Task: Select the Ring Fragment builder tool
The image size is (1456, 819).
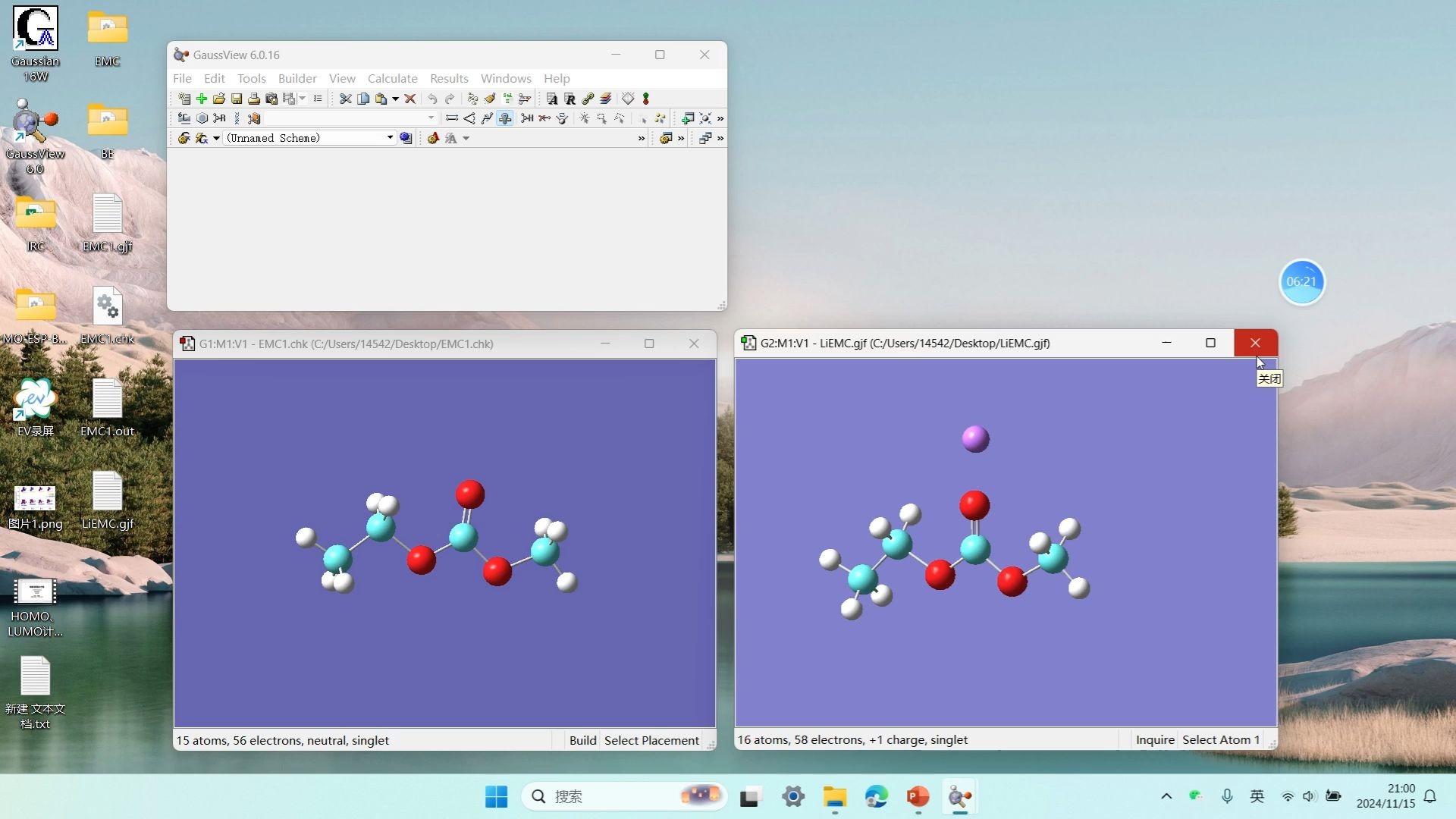Action: 202,118
